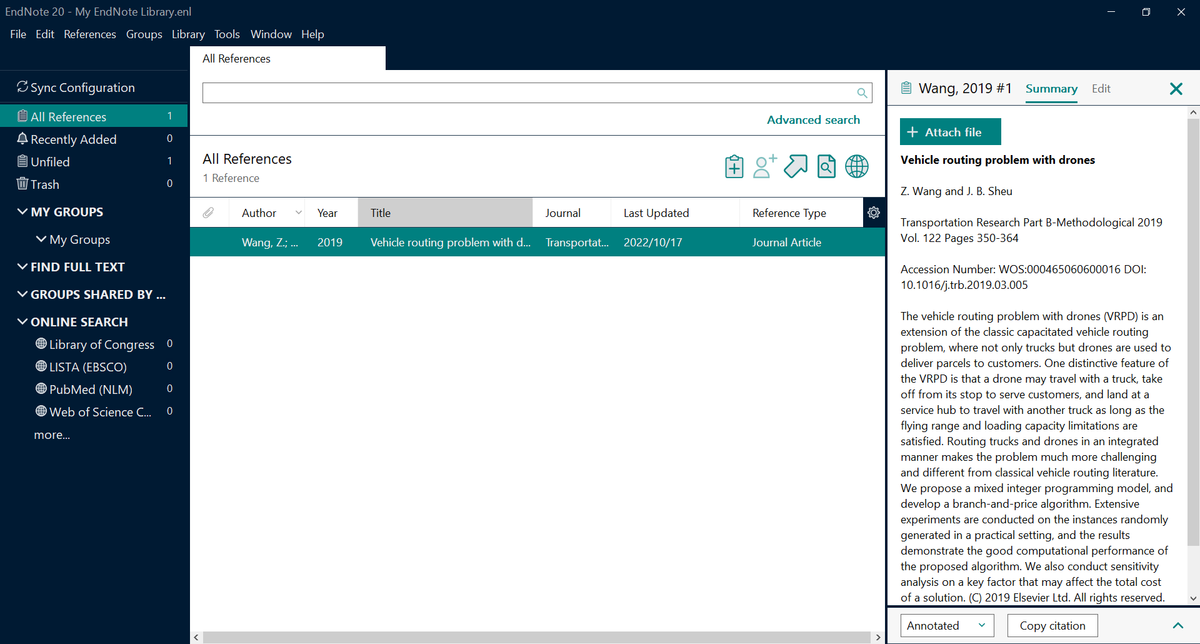
Task: Click right arrow of horizontal scrollbar
Action: [x=878, y=637]
